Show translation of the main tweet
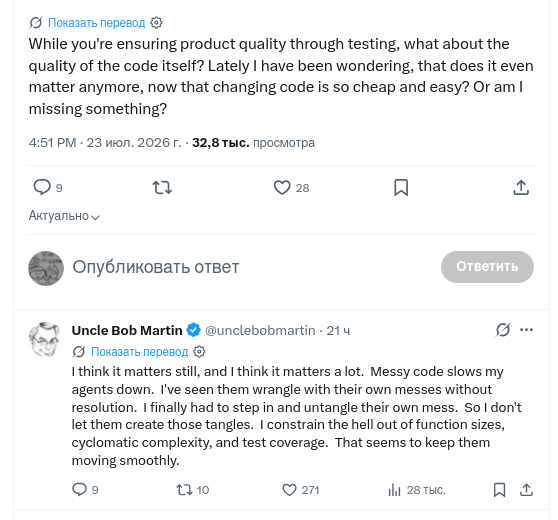 coord(96,23)
